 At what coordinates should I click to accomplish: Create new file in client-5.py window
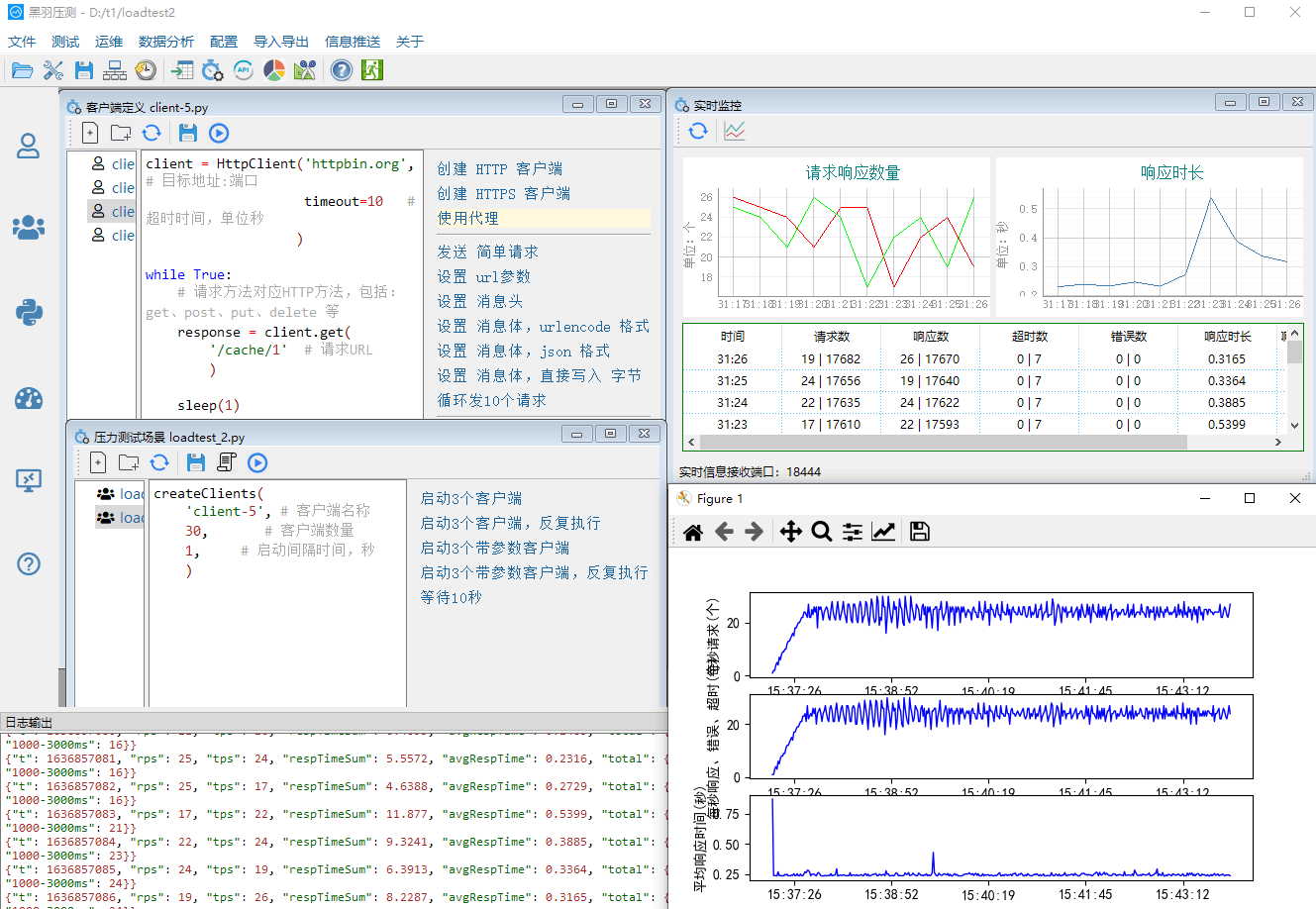[x=90, y=133]
